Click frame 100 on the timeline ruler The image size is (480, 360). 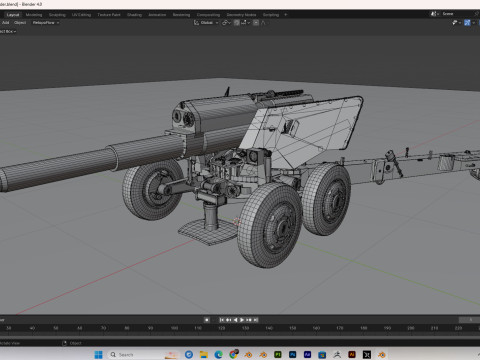tap(174, 328)
